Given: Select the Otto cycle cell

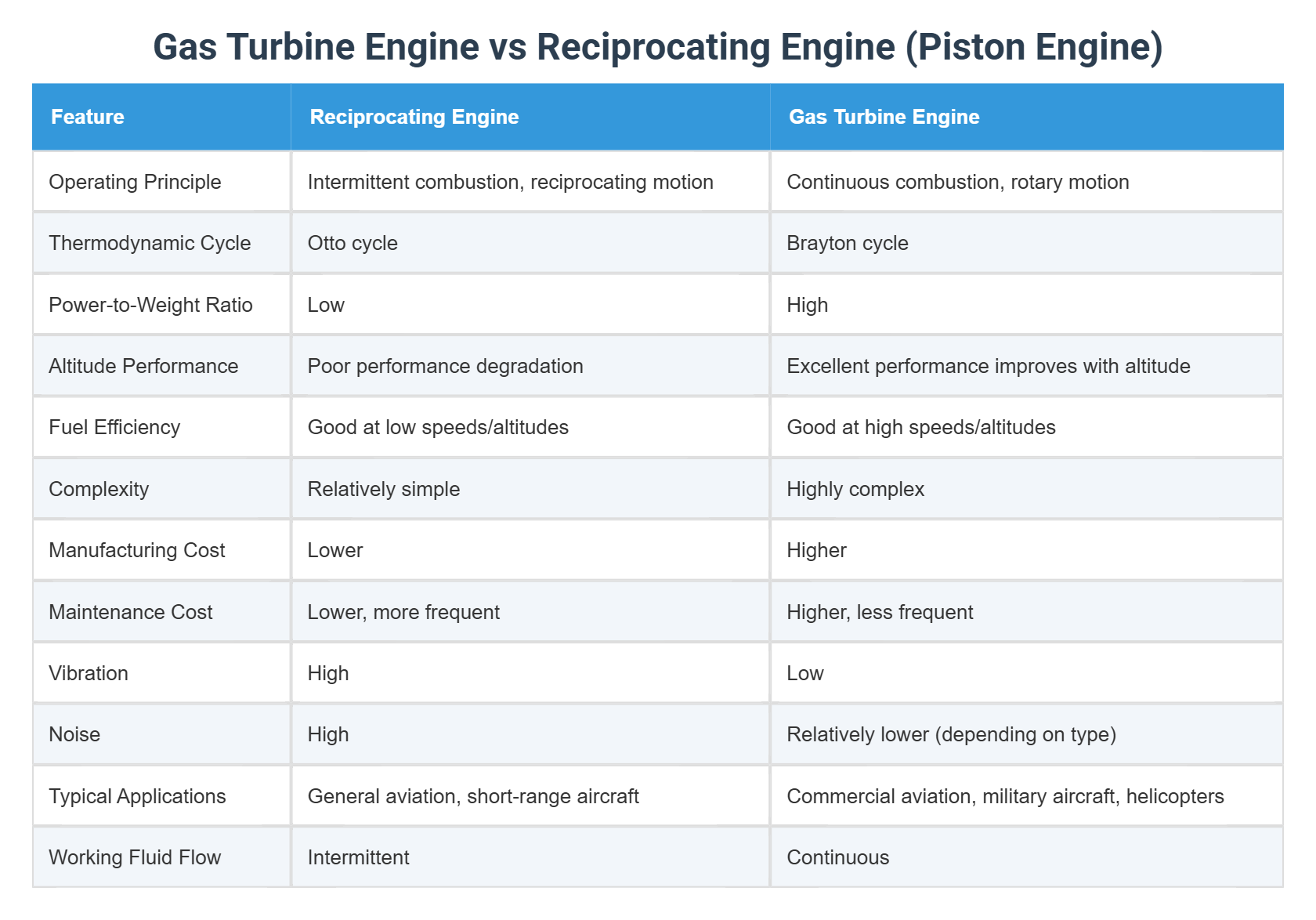Looking at the screenshot, I should pyautogui.click(x=352, y=243).
